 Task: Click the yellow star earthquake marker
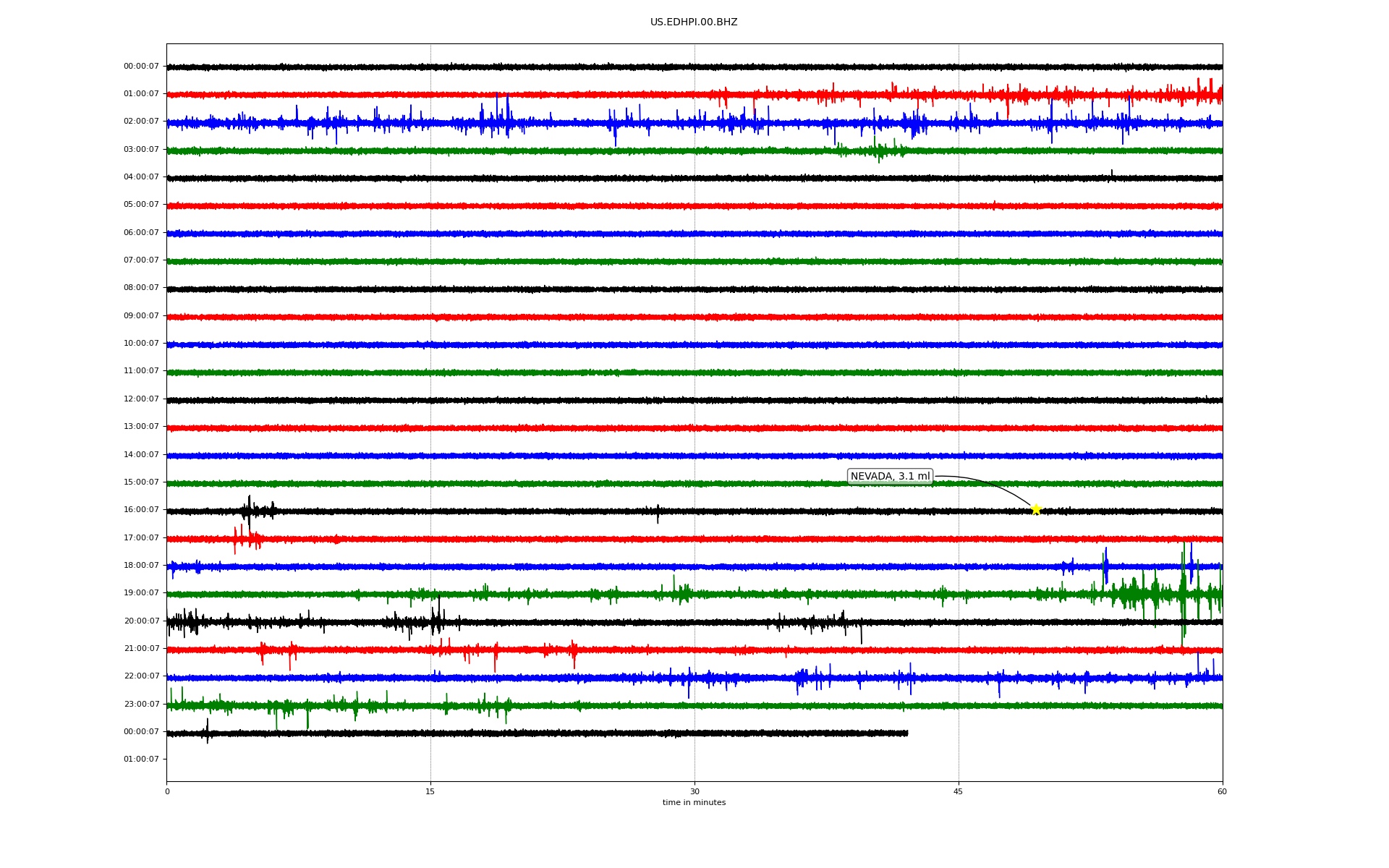click(x=1035, y=509)
